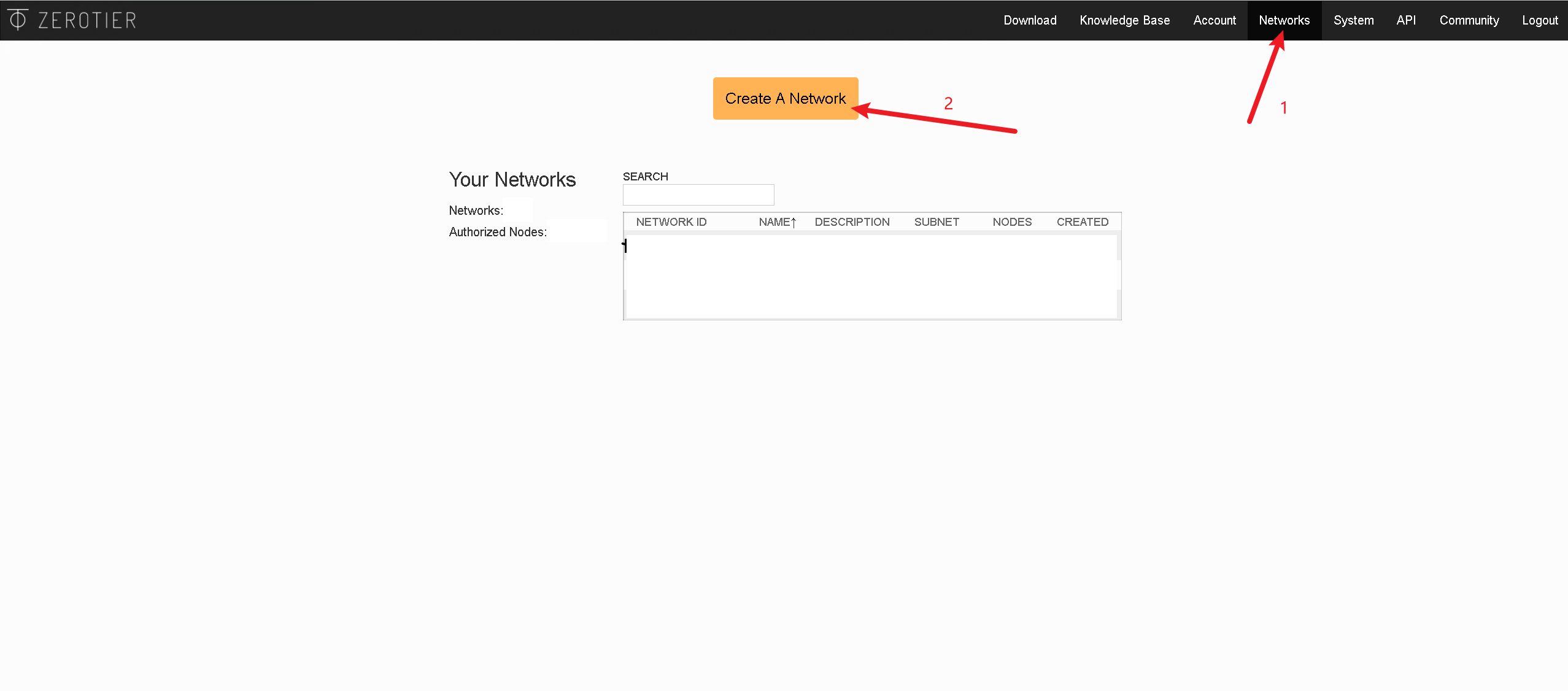The height and width of the screenshot is (691, 1568).
Task: Focus the network search field
Action: [x=698, y=195]
